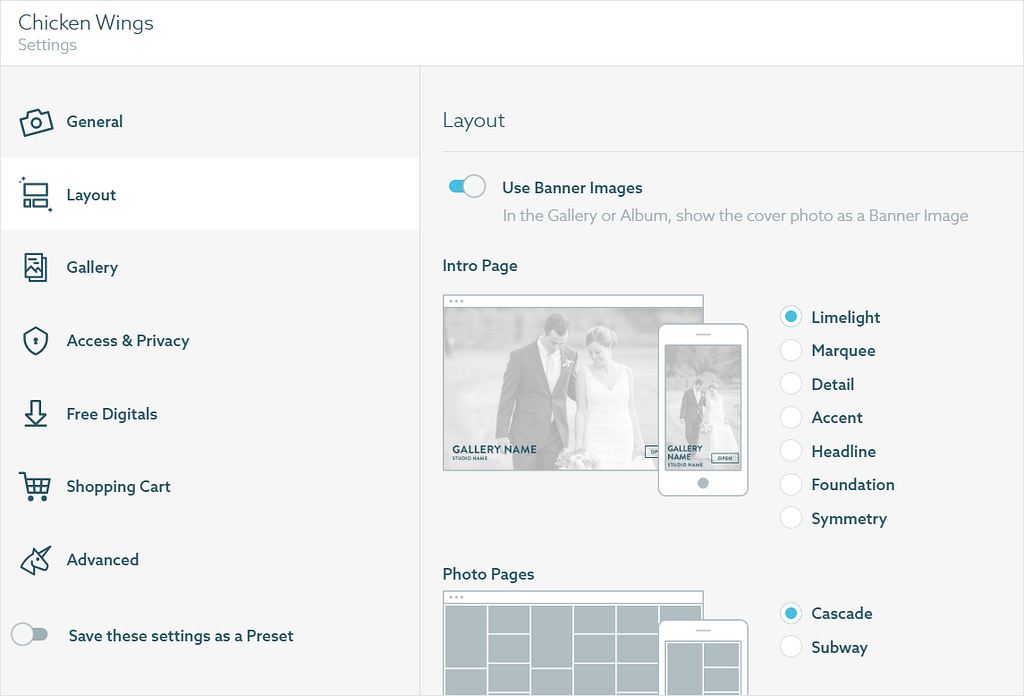Click the Layout sidebar icon
Image resolution: width=1024 pixels, height=696 pixels.
[35, 194]
